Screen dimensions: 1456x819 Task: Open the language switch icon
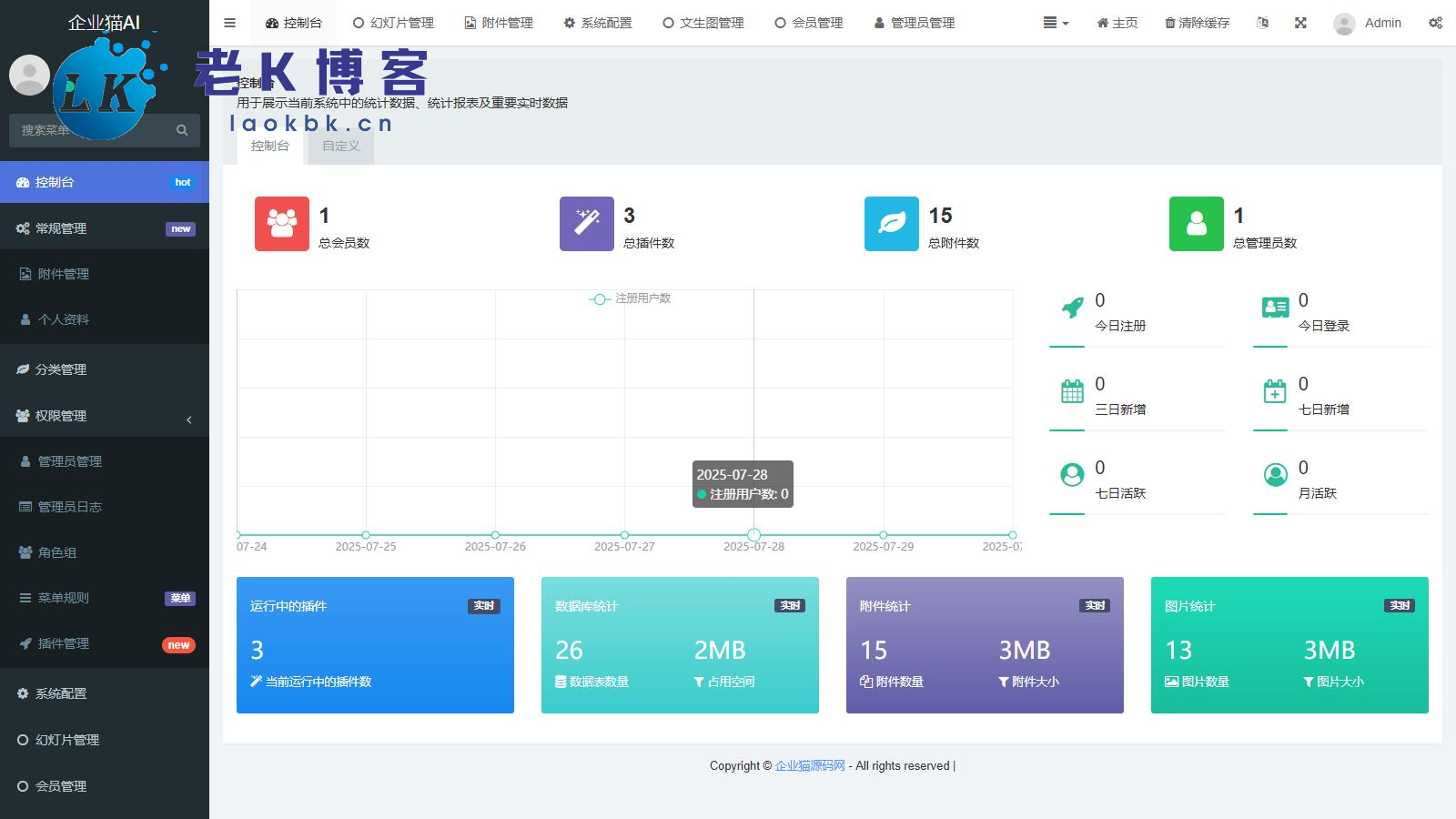click(x=1262, y=23)
